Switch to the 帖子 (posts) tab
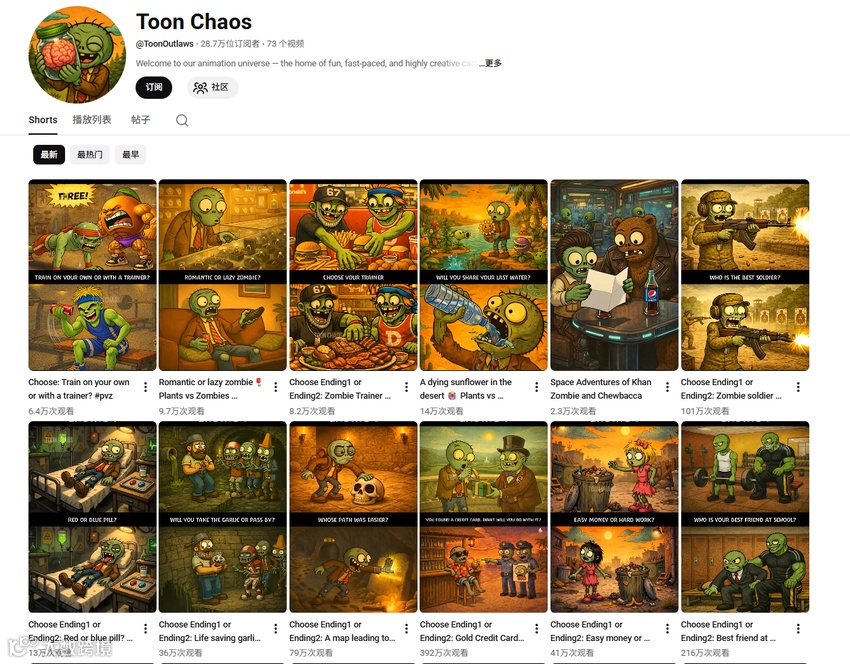The height and width of the screenshot is (664, 850). (x=140, y=120)
